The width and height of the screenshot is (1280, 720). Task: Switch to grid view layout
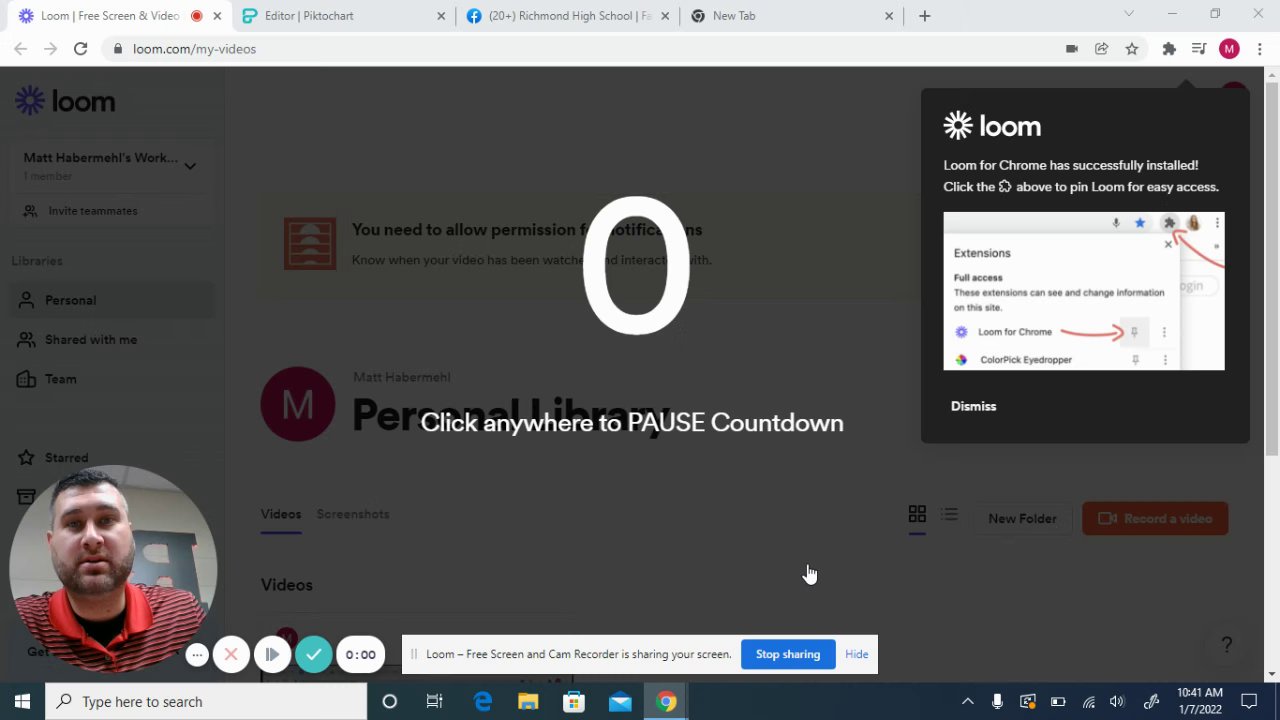(x=917, y=514)
